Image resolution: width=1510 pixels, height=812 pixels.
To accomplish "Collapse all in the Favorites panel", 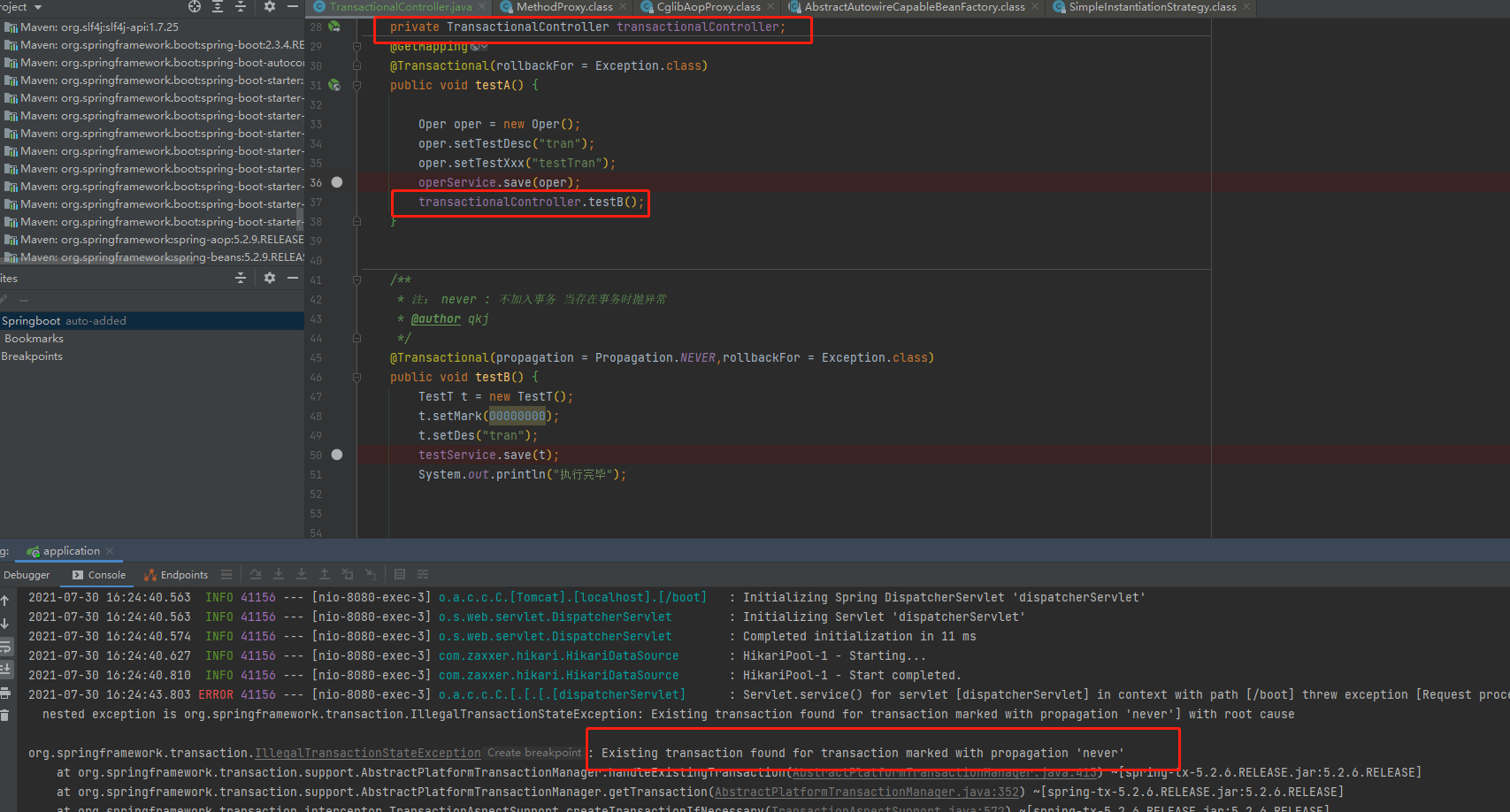I will [x=241, y=278].
